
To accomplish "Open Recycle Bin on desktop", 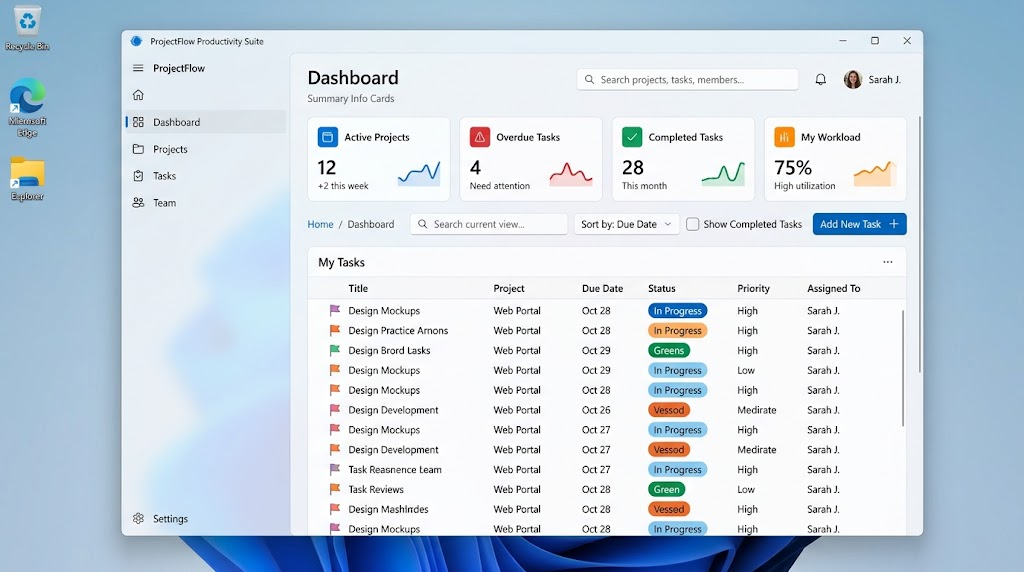I will pyautogui.click(x=27, y=29).
